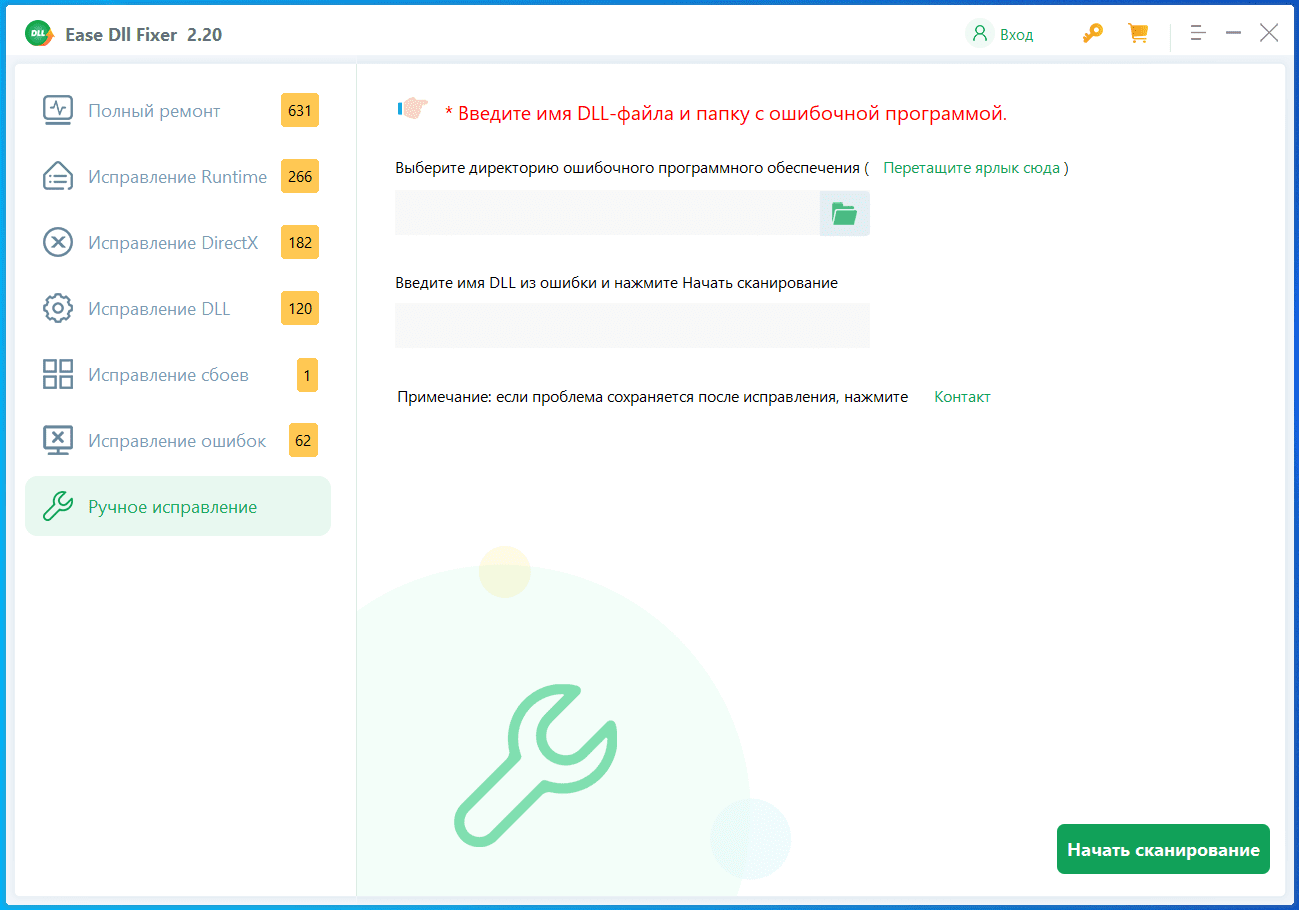Click the Ручное исправление wrench icon
The image size is (1299, 910).
point(58,506)
